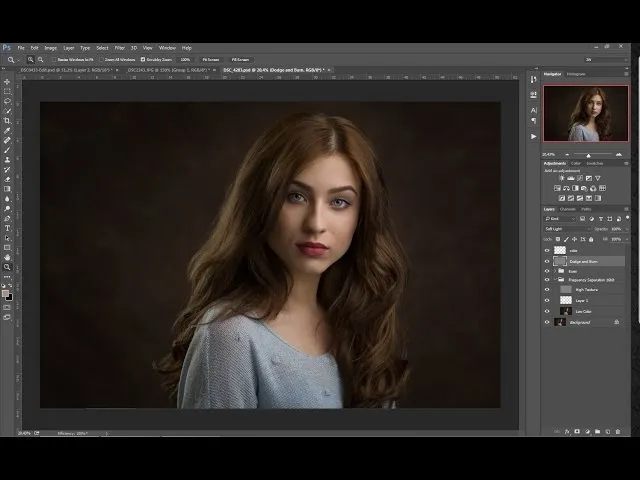This screenshot has height=480, width=640.
Task: Select the Hand tool
Action: pos(7,258)
